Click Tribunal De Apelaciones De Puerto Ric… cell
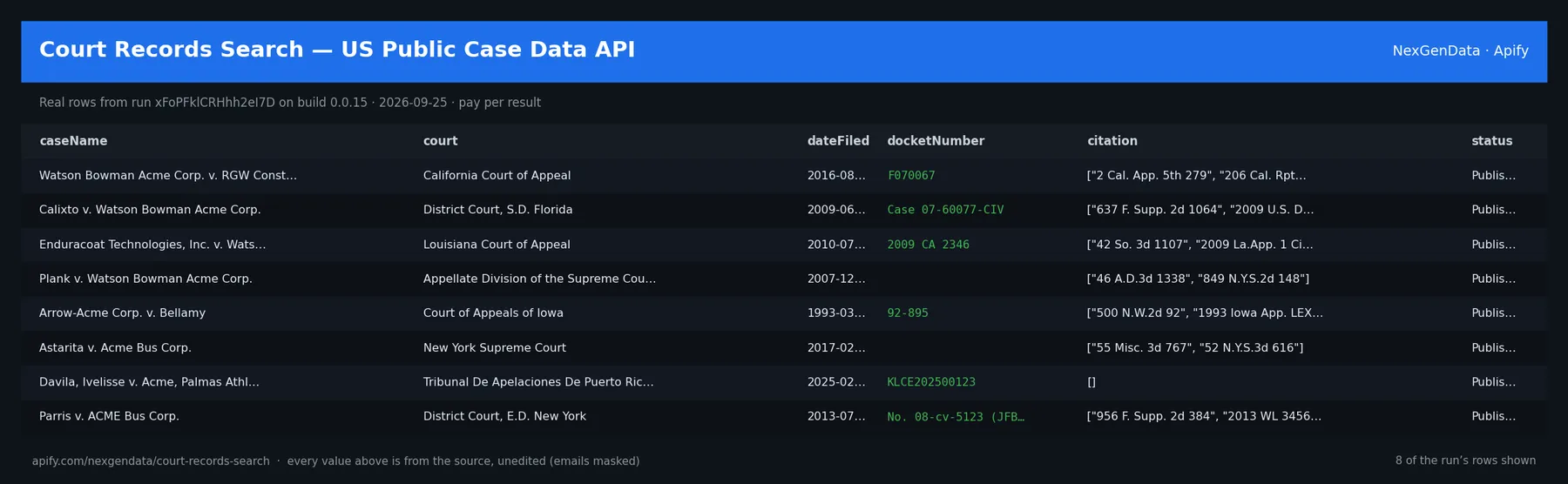The height and width of the screenshot is (484, 1568). (538, 382)
